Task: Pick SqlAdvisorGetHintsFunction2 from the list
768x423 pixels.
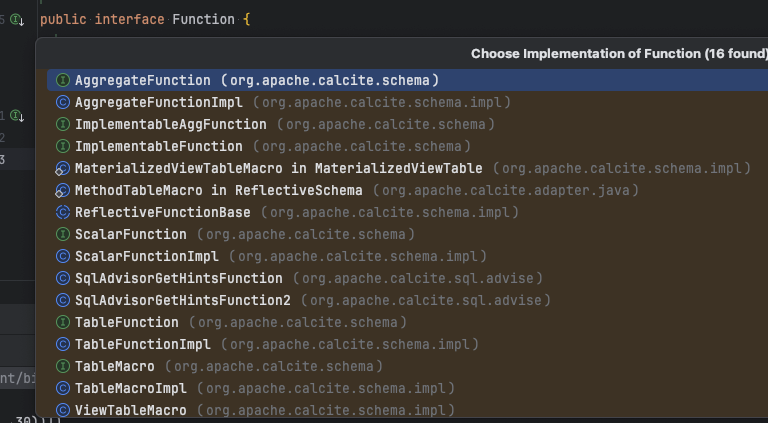Action: click(x=182, y=300)
